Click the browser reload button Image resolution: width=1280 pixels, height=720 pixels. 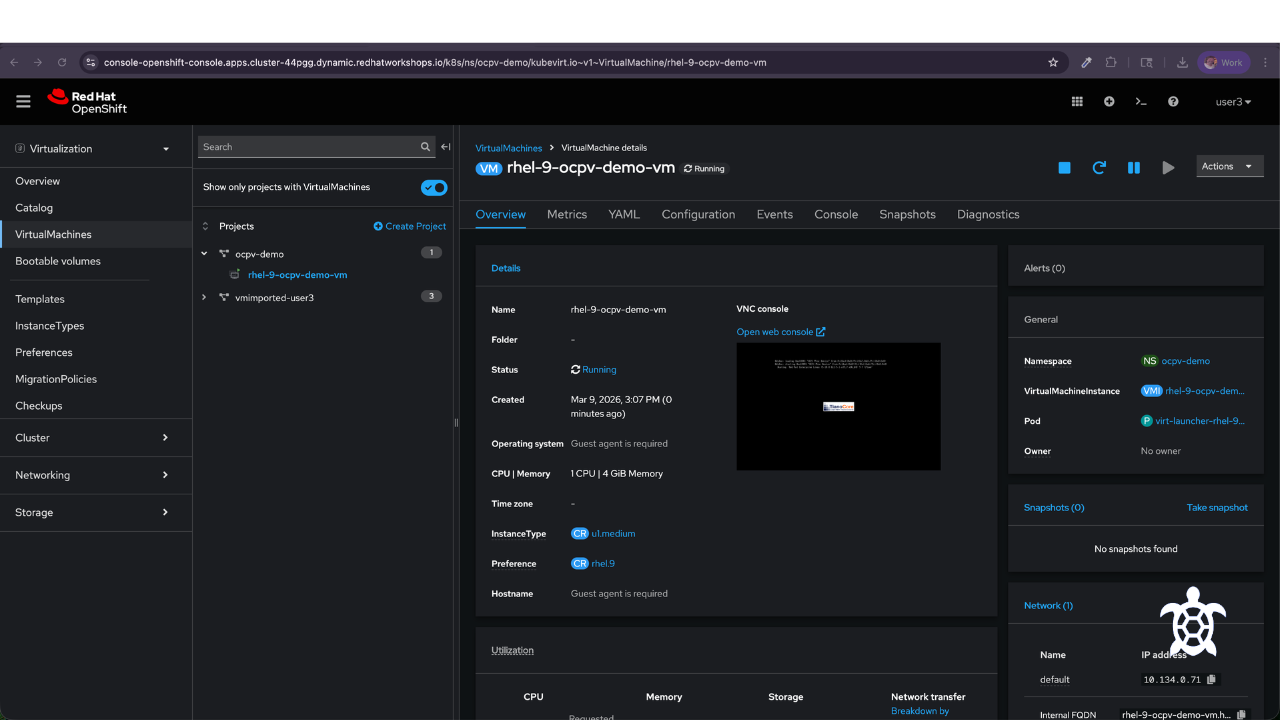click(62, 62)
